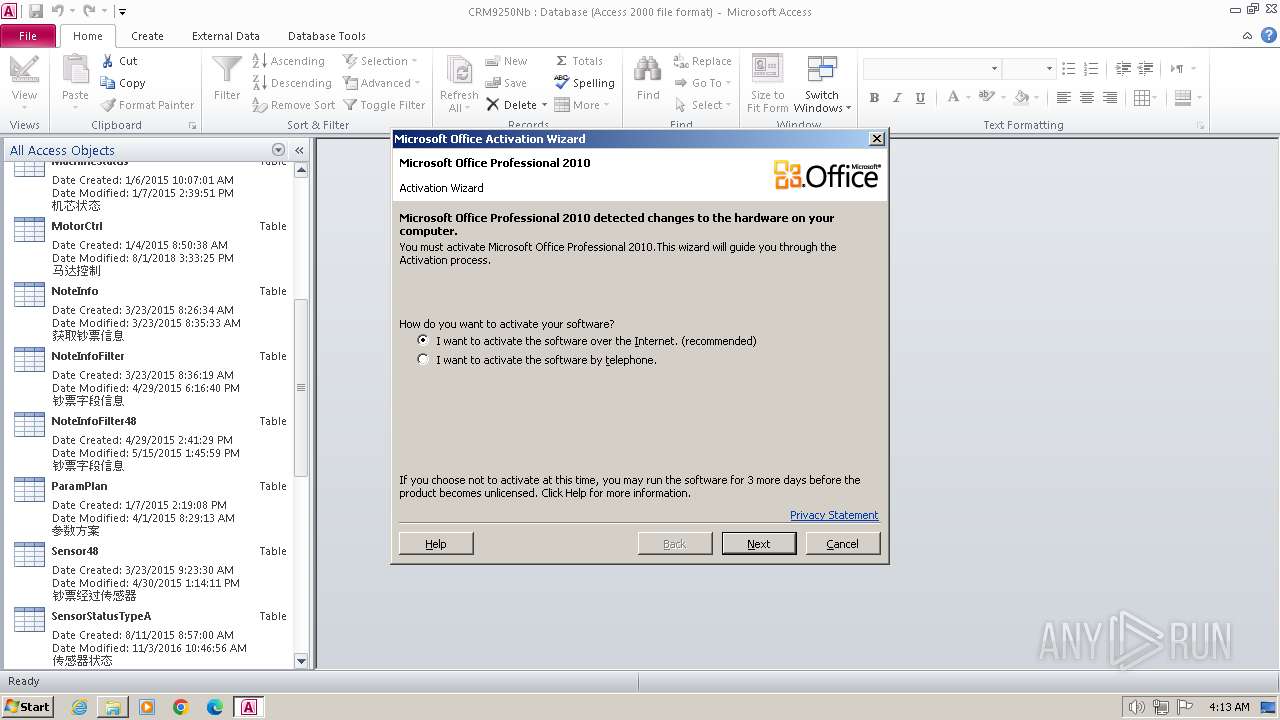Image resolution: width=1280 pixels, height=720 pixels.
Task: Select the NoteInfoFilter48 table
Action: coord(150,440)
